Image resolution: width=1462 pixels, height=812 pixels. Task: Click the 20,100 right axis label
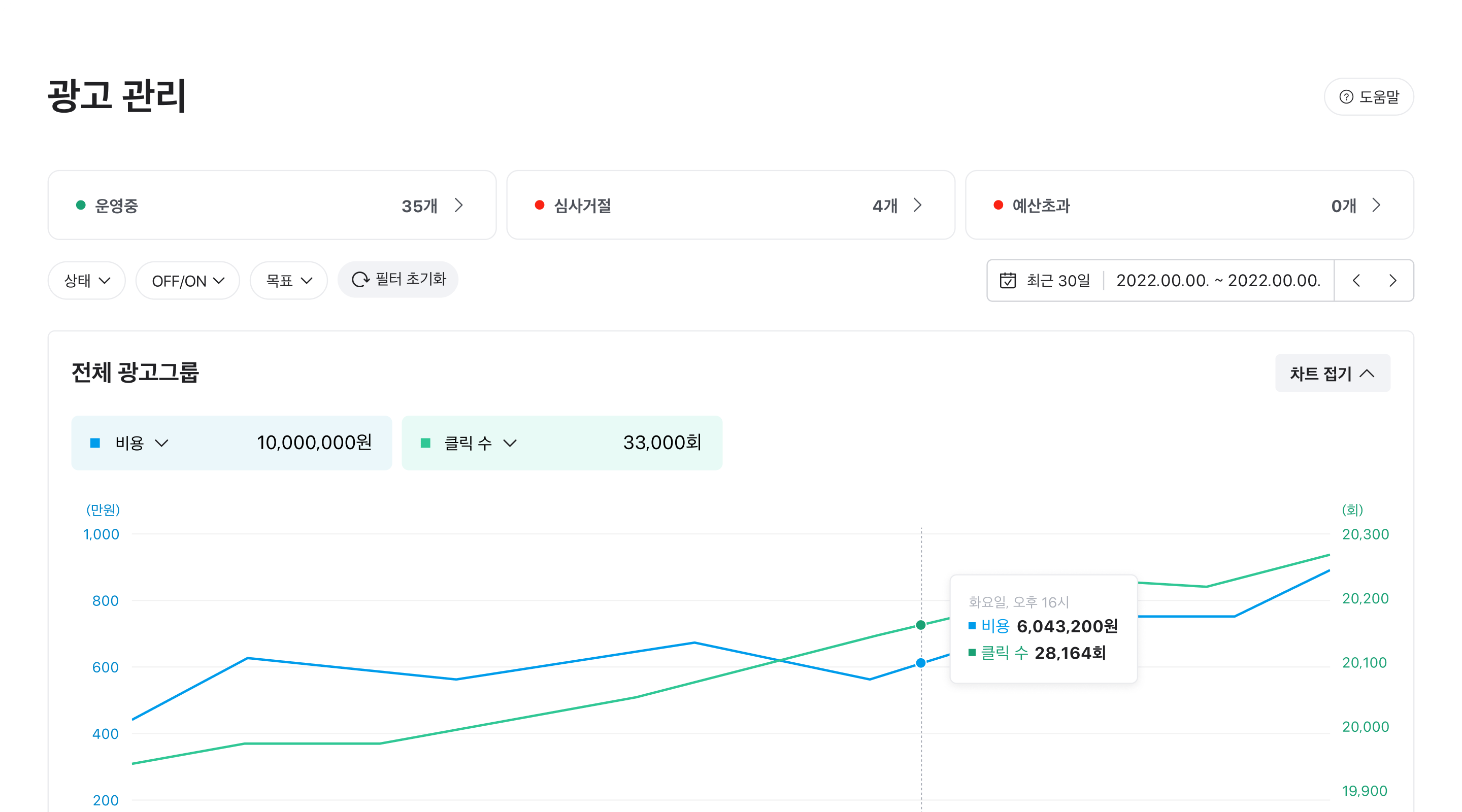click(1364, 663)
